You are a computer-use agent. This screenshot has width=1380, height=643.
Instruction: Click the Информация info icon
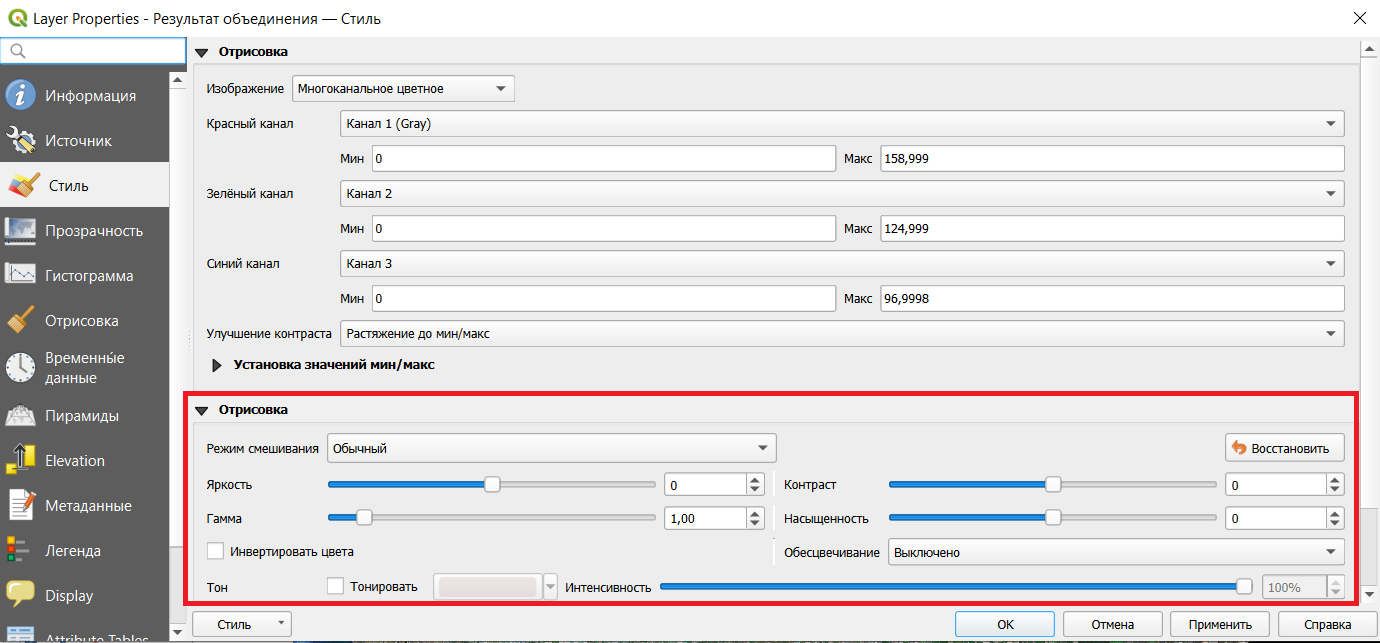[20, 96]
